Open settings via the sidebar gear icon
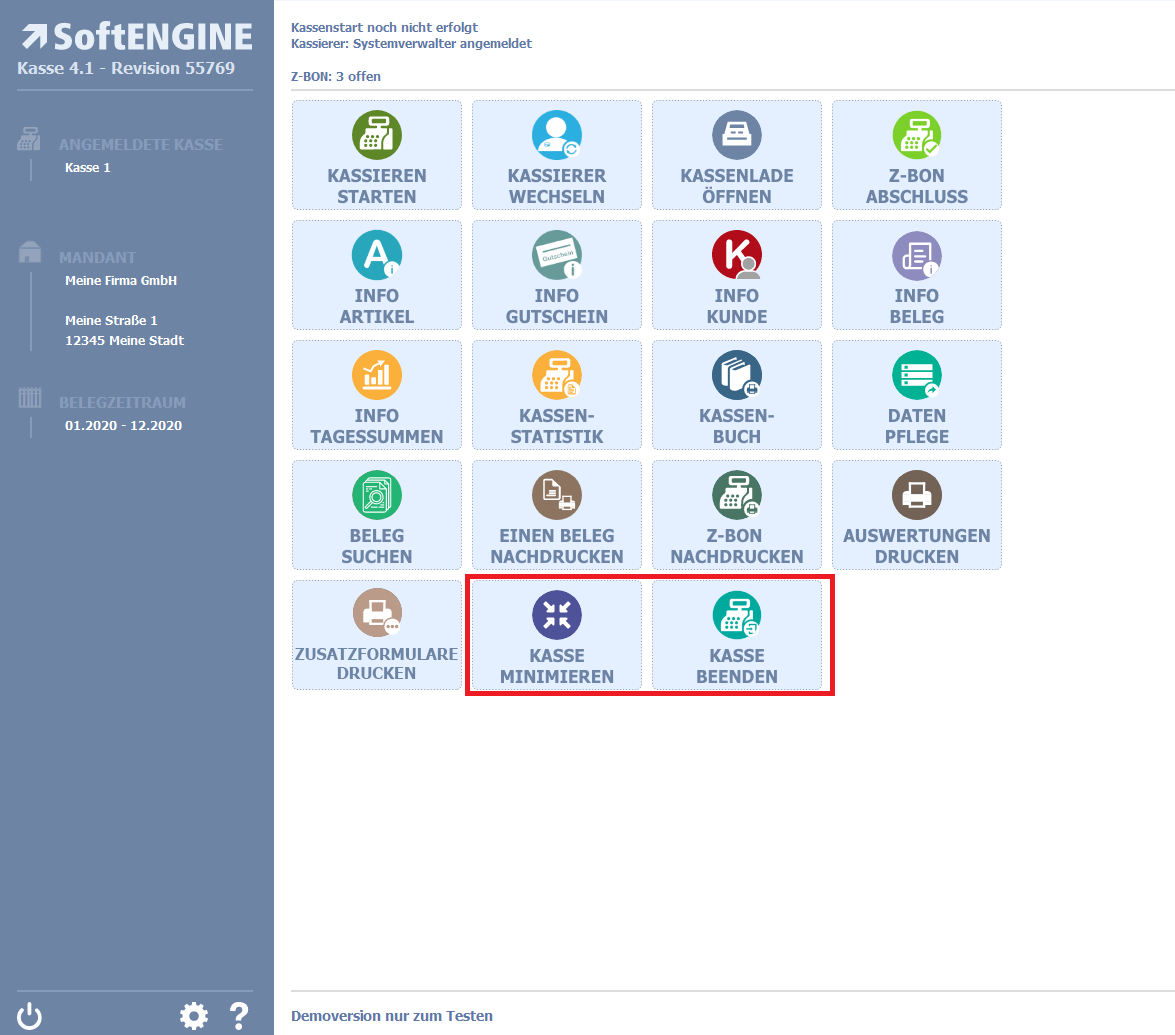The height and width of the screenshot is (1035, 1175). (x=193, y=1017)
